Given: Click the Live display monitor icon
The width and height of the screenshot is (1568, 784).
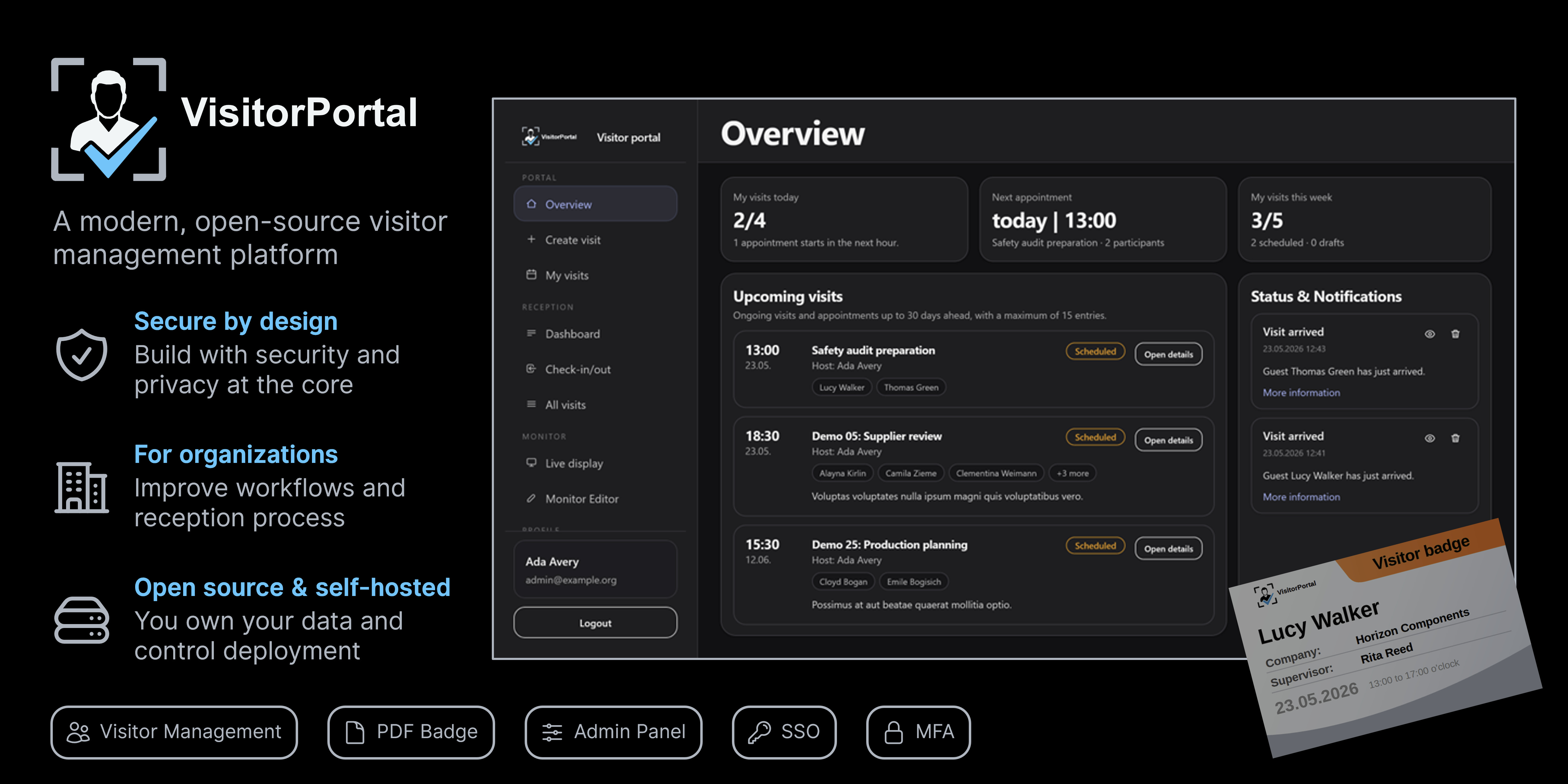Looking at the screenshot, I should point(531,462).
